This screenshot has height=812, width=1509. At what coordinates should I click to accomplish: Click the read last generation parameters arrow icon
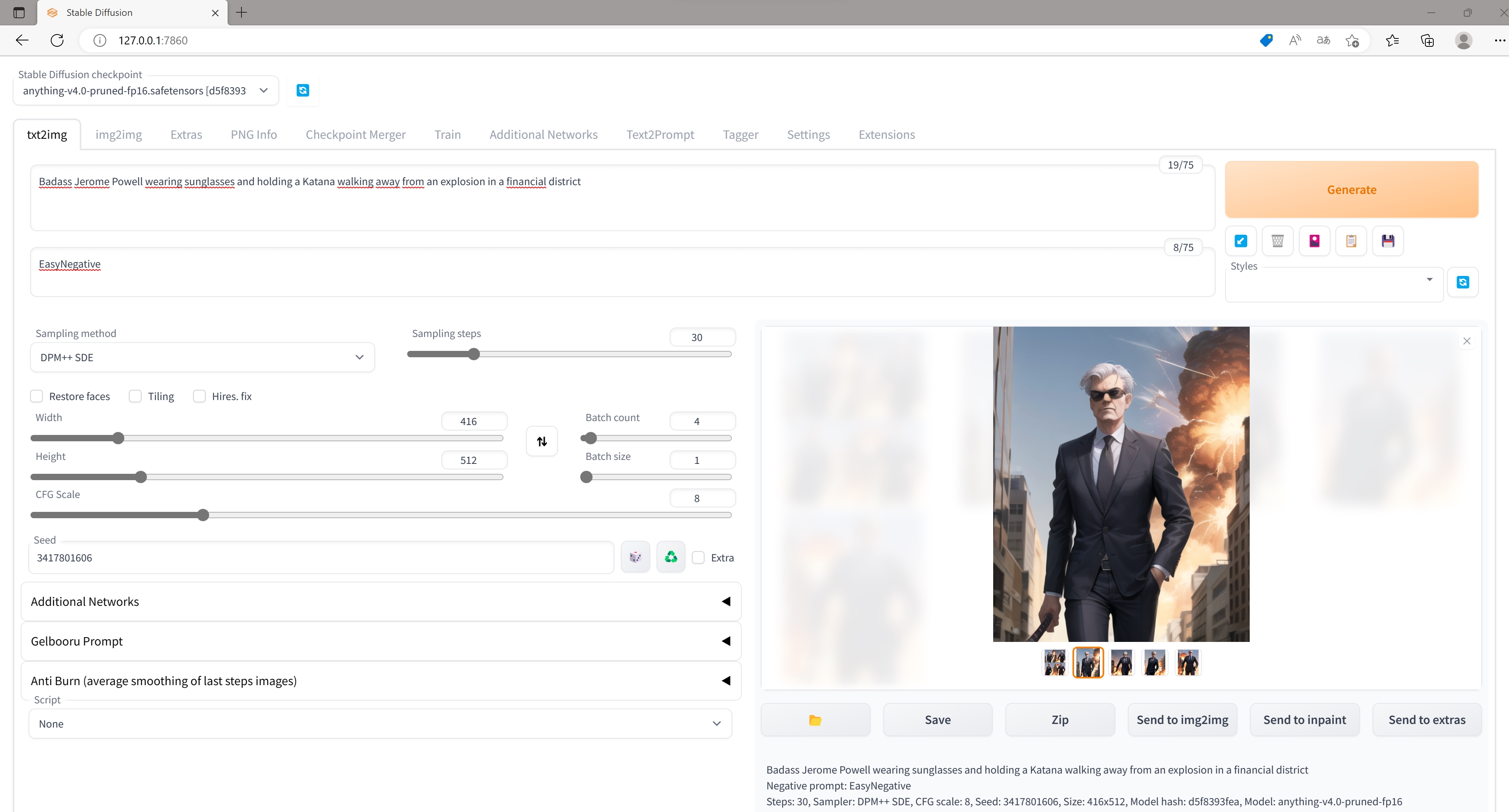tap(1241, 241)
